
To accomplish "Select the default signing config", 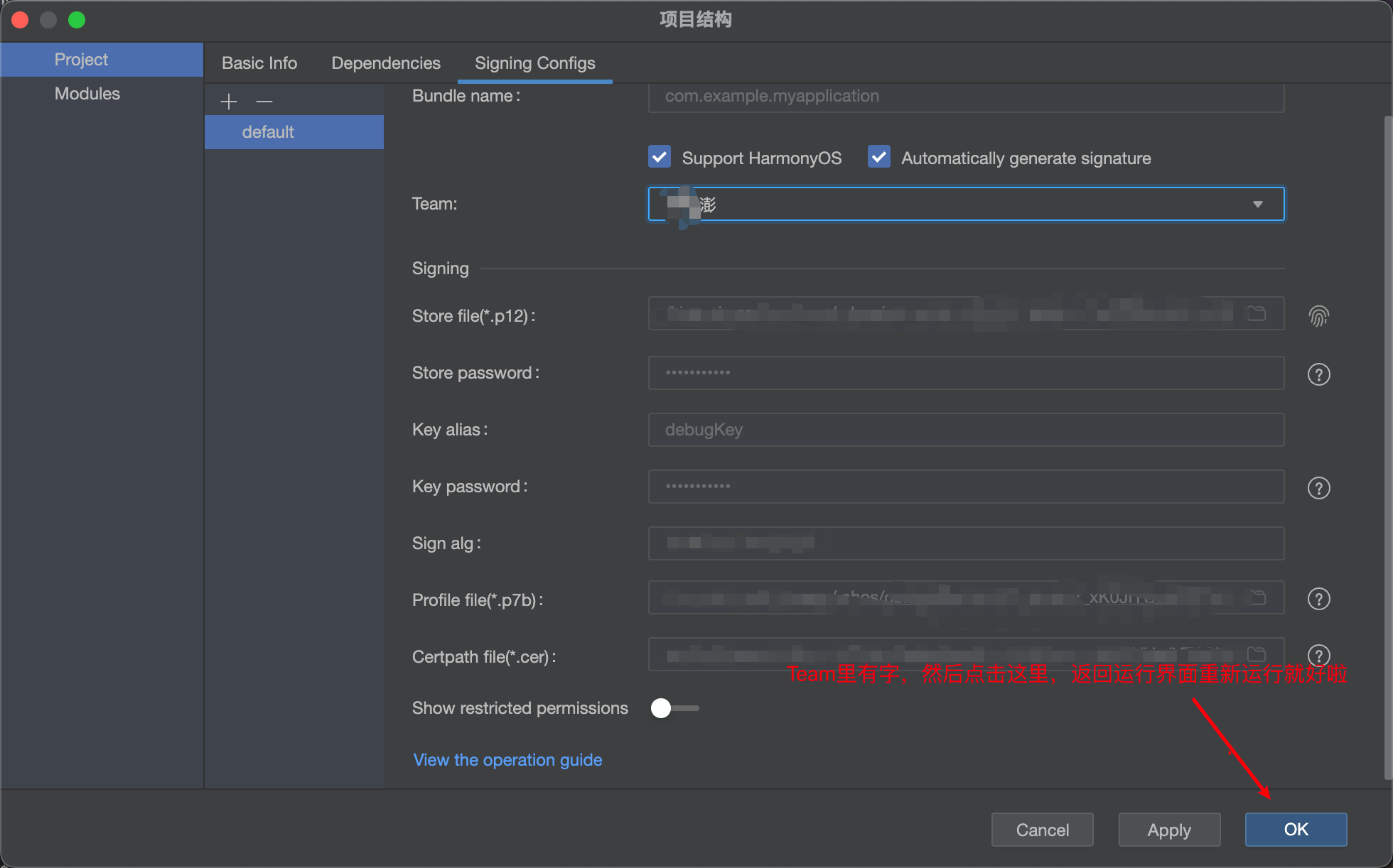I will pyautogui.click(x=294, y=131).
